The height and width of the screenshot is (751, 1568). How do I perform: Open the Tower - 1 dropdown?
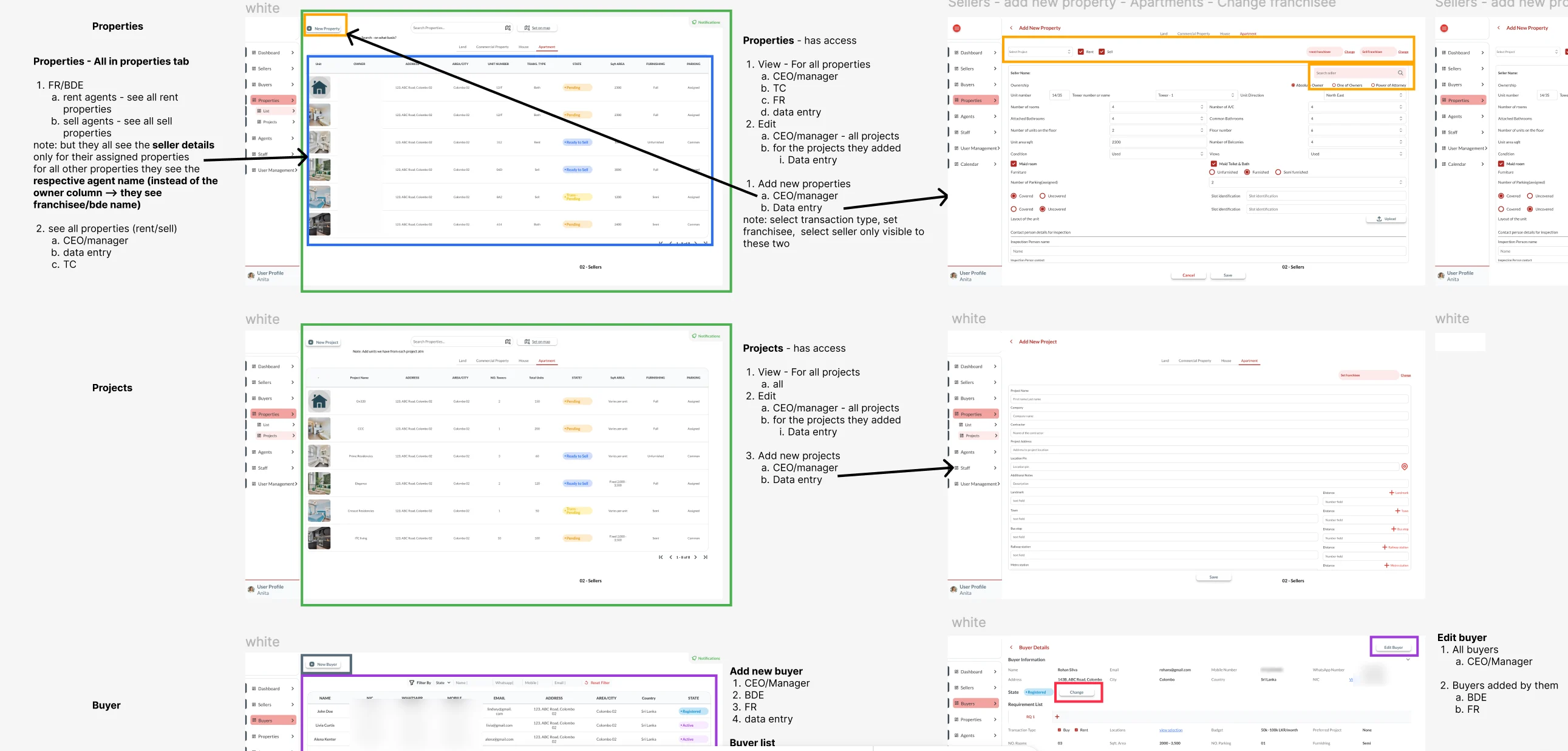tap(1196, 95)
